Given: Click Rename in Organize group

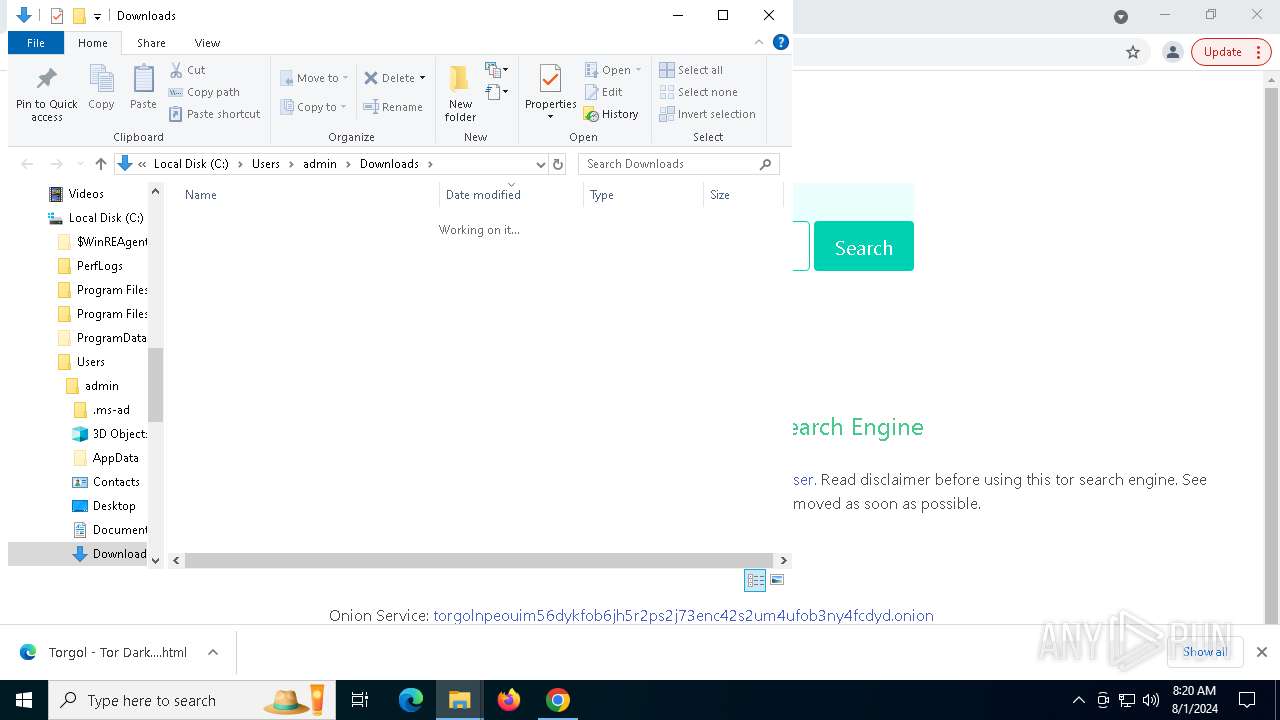Looking at the screenshot, I should coord(393,107).
